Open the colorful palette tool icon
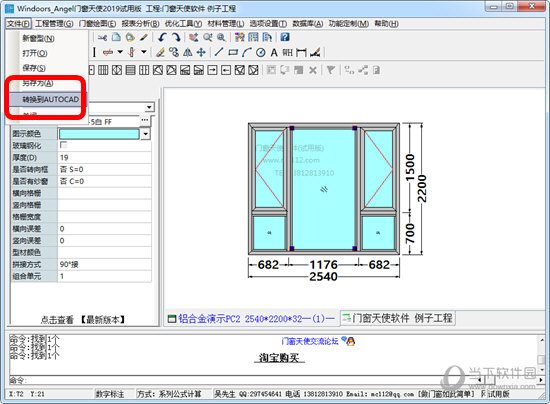550x404 pixels. (240, 37)
